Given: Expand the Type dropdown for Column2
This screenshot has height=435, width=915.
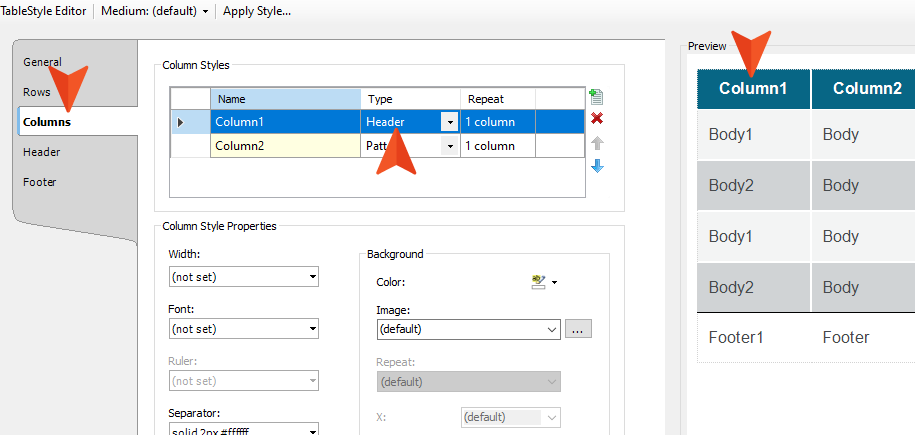Looking at the screenshot, I should pyautogui.click(x=450, y=146).
